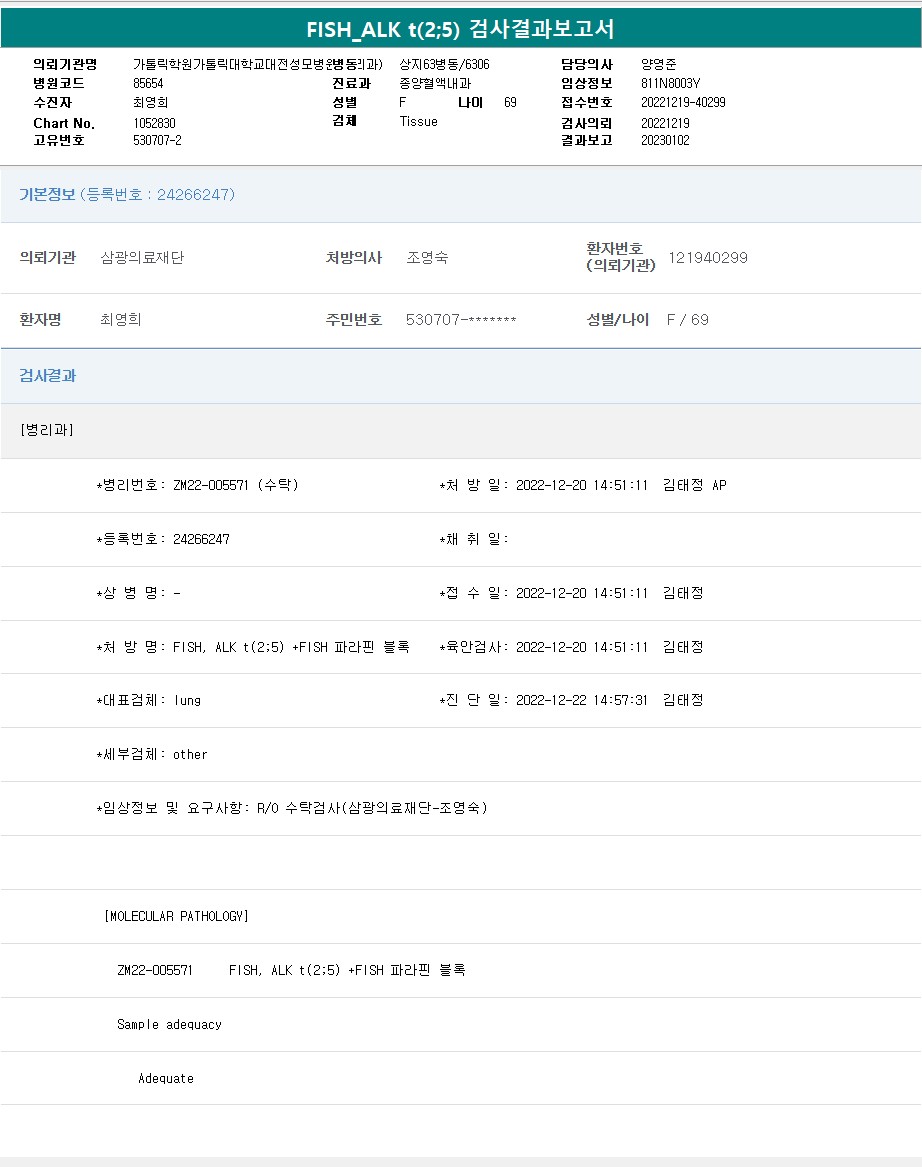Select 성별/나이 value 'F / 69'
The width and height of the screenshot is (922, 1167).
tap(688, 319)
